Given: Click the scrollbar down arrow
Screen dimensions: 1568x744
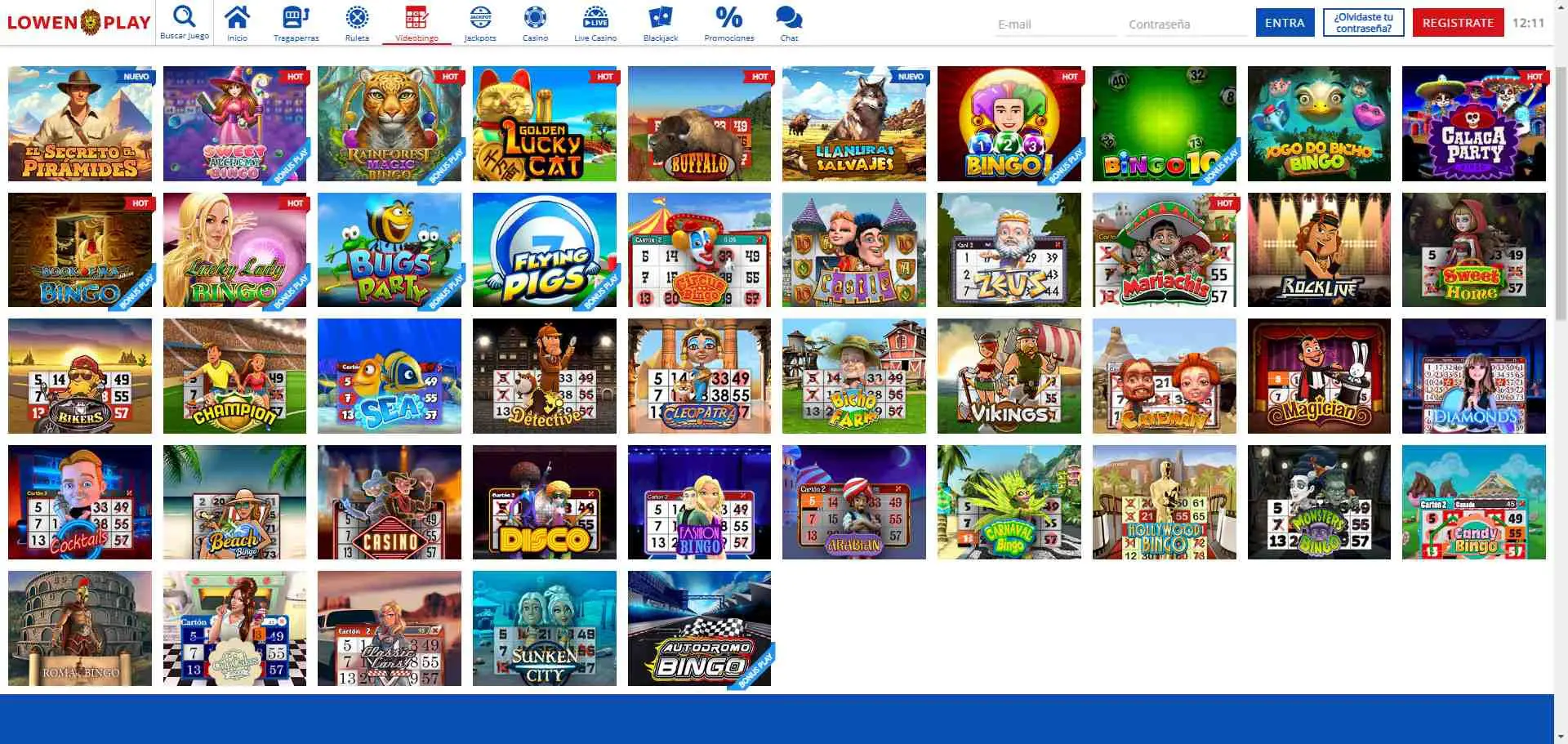Looking at the screenshot, I should point(1561,737).
